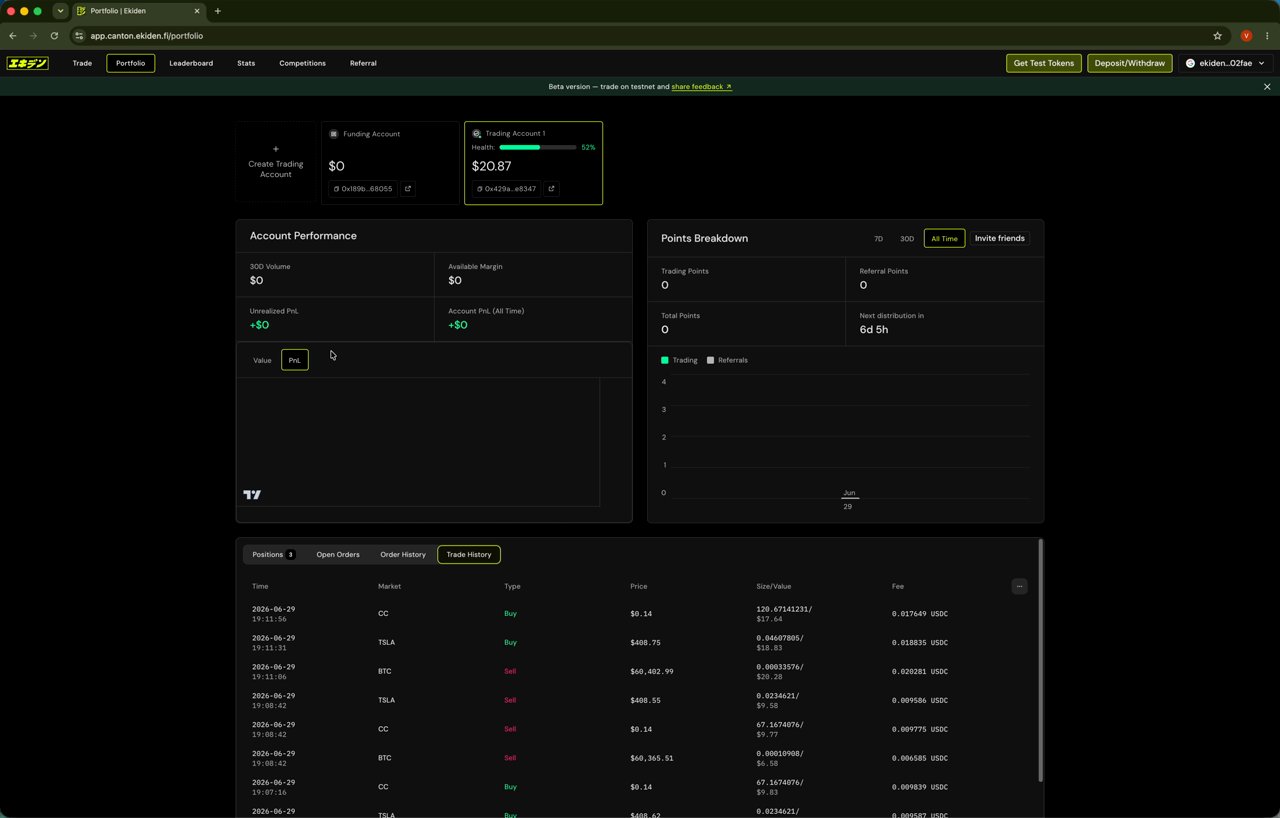The height and width of the screenshot is (818, 1280).
Task: Open the share feedback link
Action: (702, 87)
